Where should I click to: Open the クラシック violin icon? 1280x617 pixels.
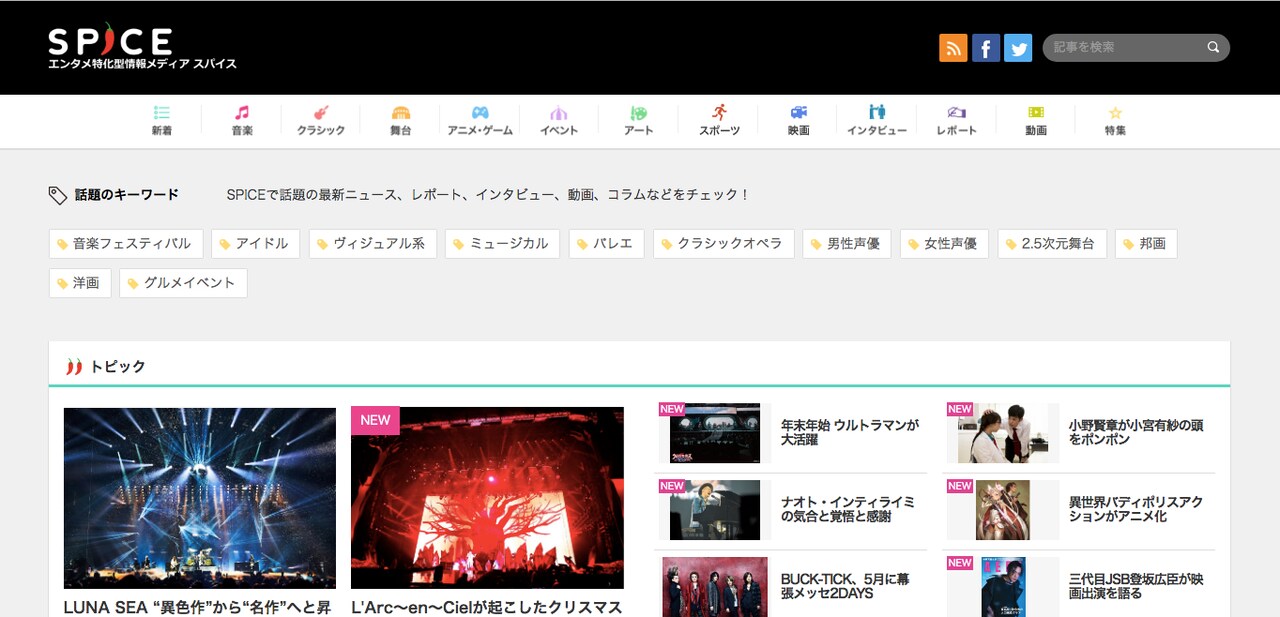(321, 113)
